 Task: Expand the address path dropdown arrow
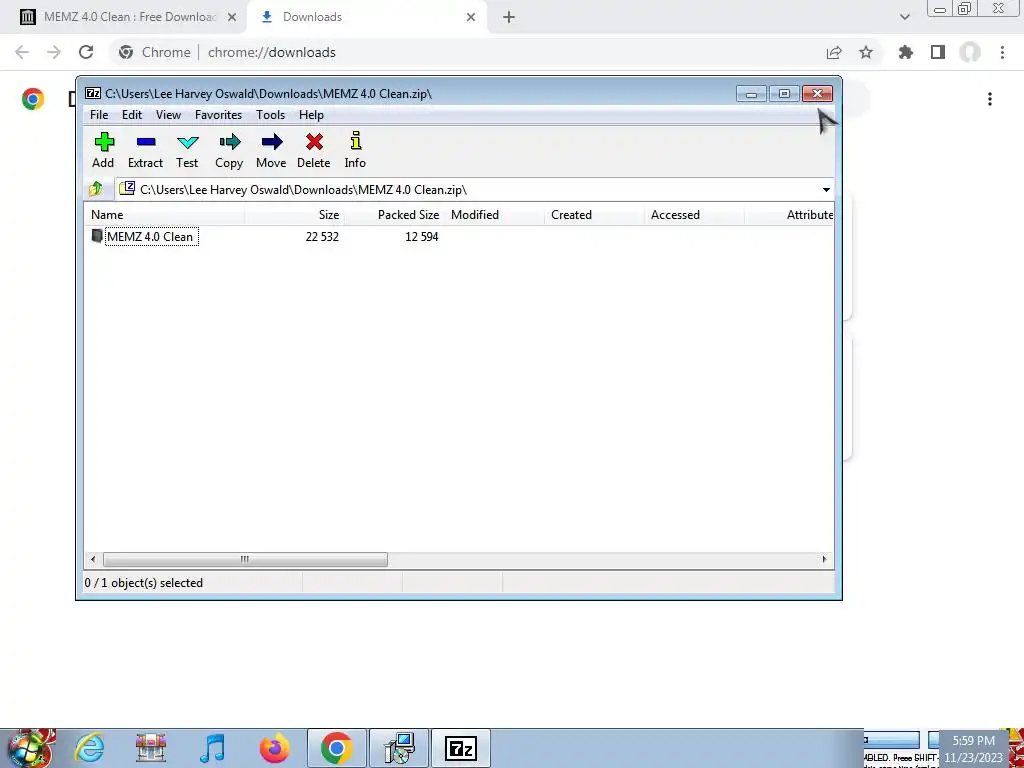826,190
